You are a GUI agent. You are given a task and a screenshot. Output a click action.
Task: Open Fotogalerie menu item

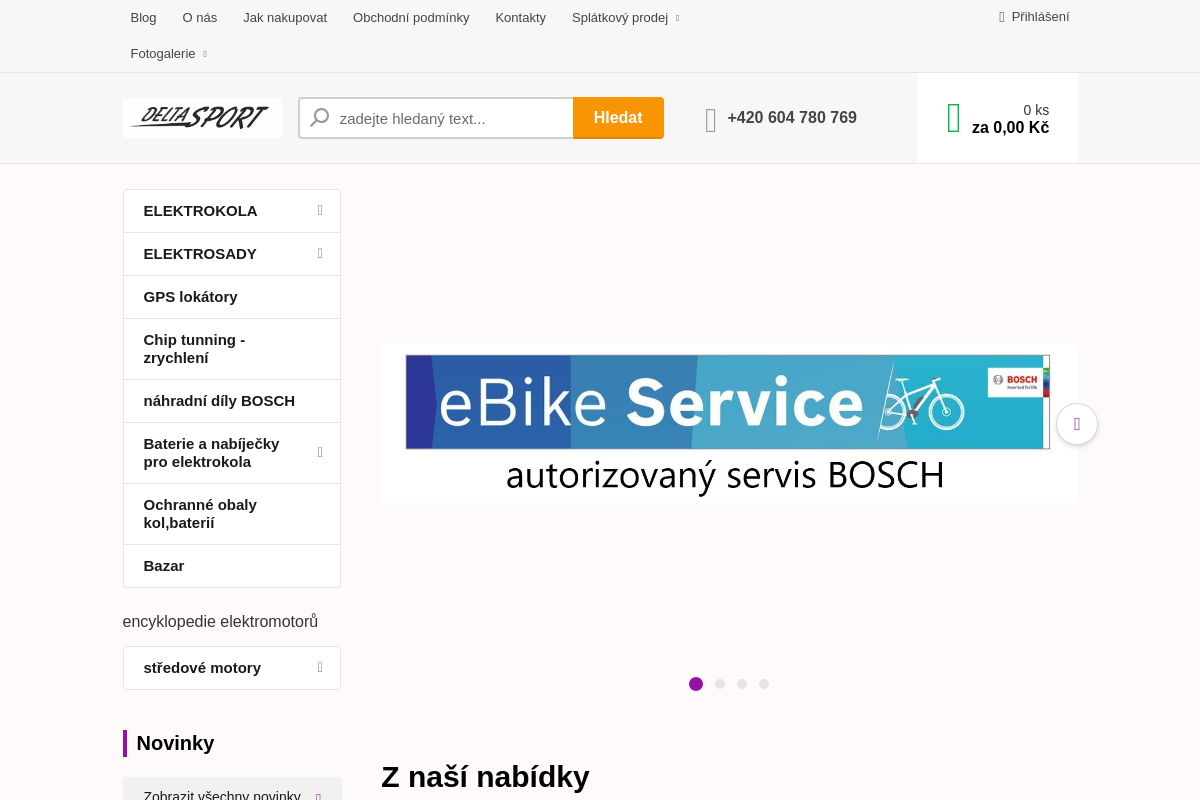click(x=163, y=53)
